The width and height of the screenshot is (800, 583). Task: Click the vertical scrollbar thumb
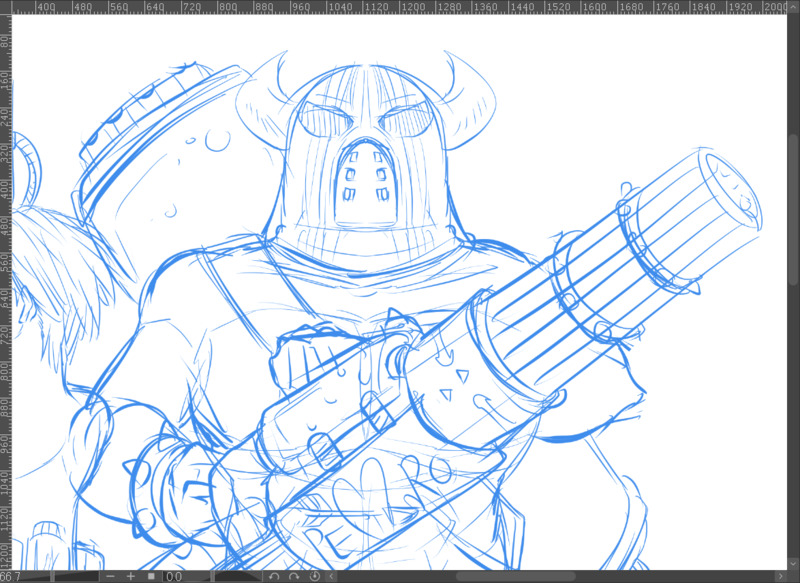[794, 209]
